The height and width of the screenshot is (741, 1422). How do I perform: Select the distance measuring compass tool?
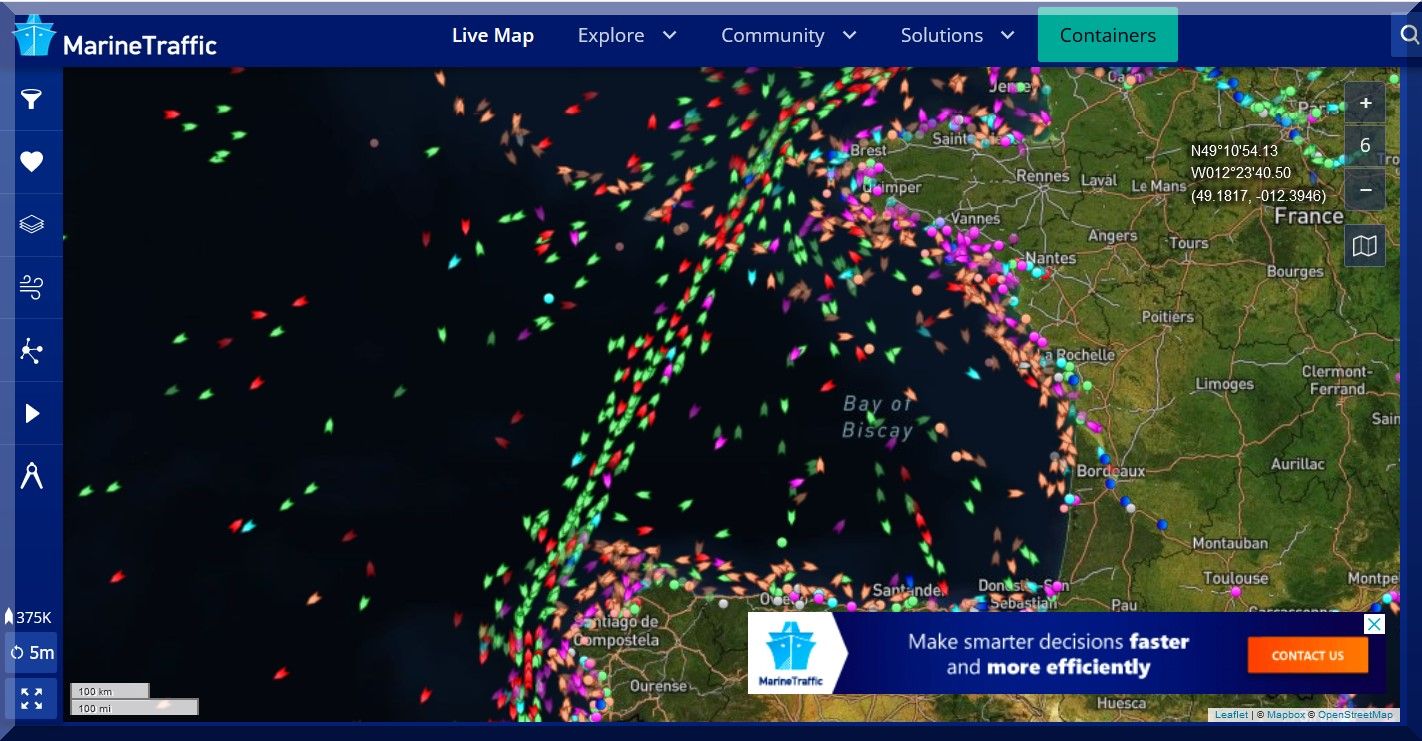pyautogui.click(x=32, y=476)
